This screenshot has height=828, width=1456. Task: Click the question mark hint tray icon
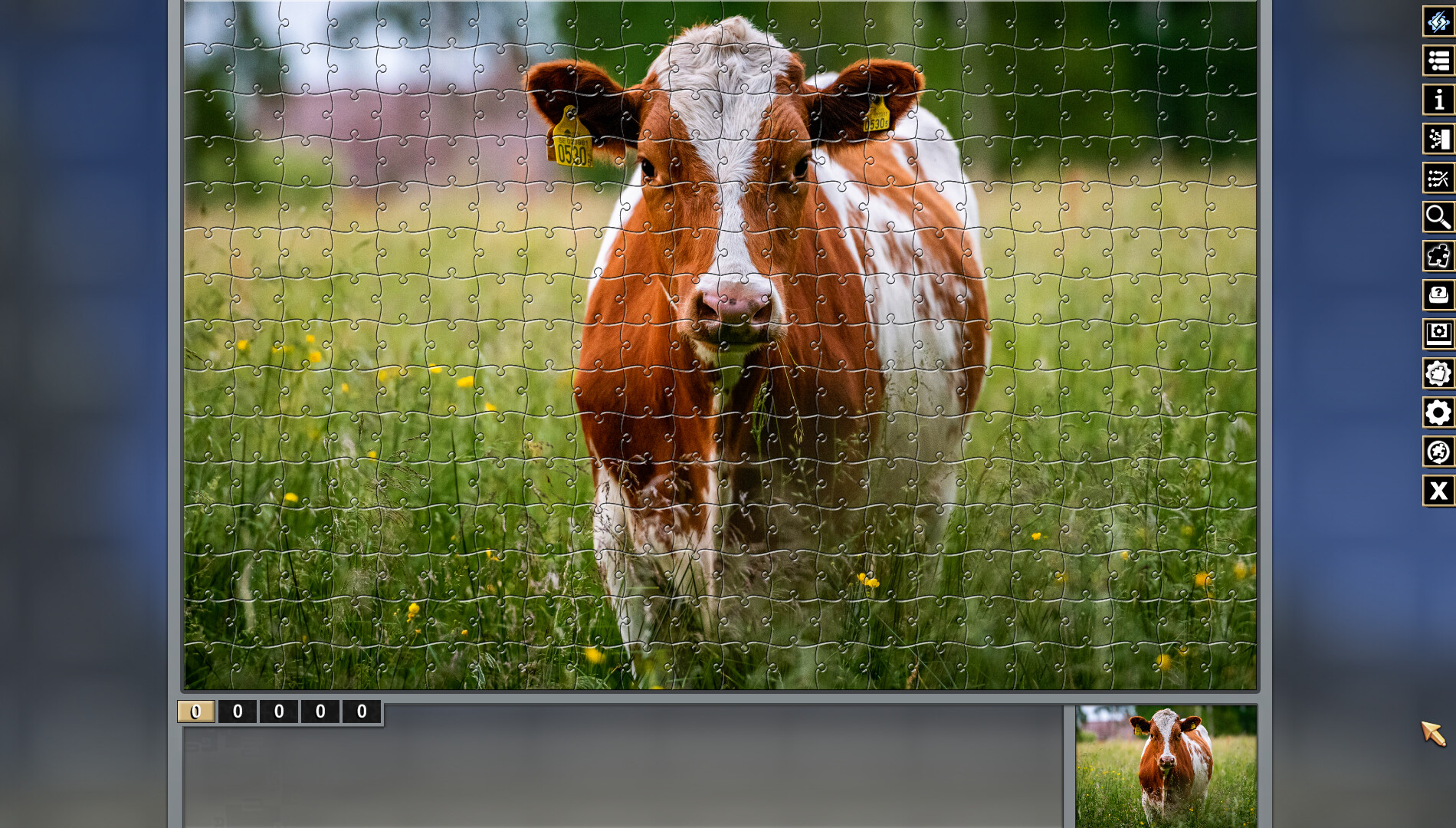[x=1438, y=295]
